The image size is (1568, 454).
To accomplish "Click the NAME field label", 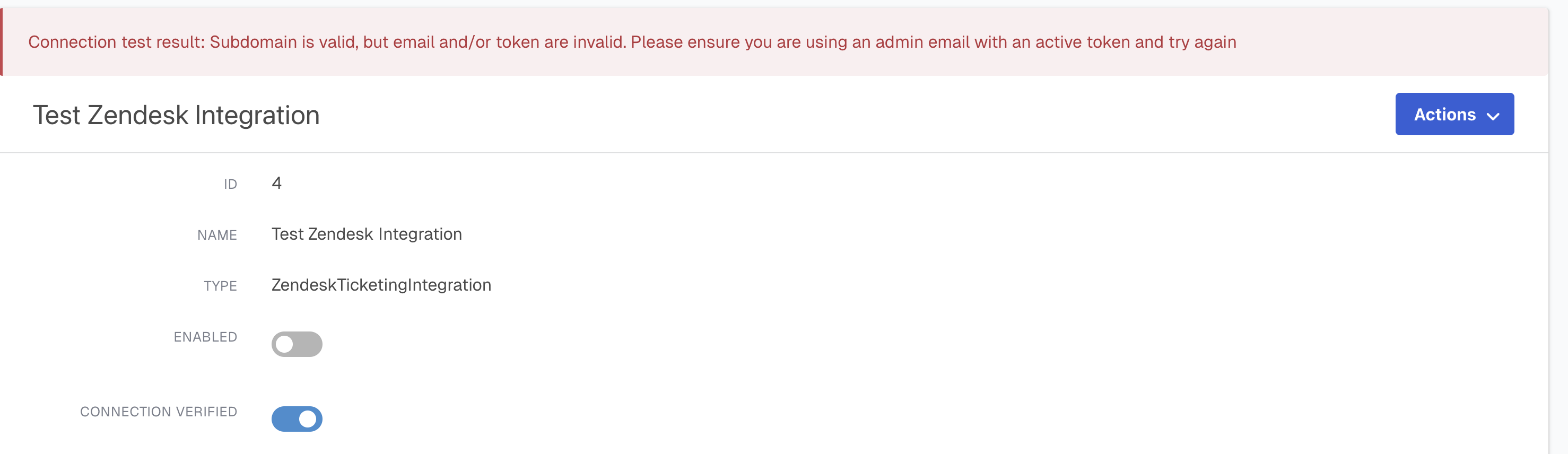I will coord(217,235).
